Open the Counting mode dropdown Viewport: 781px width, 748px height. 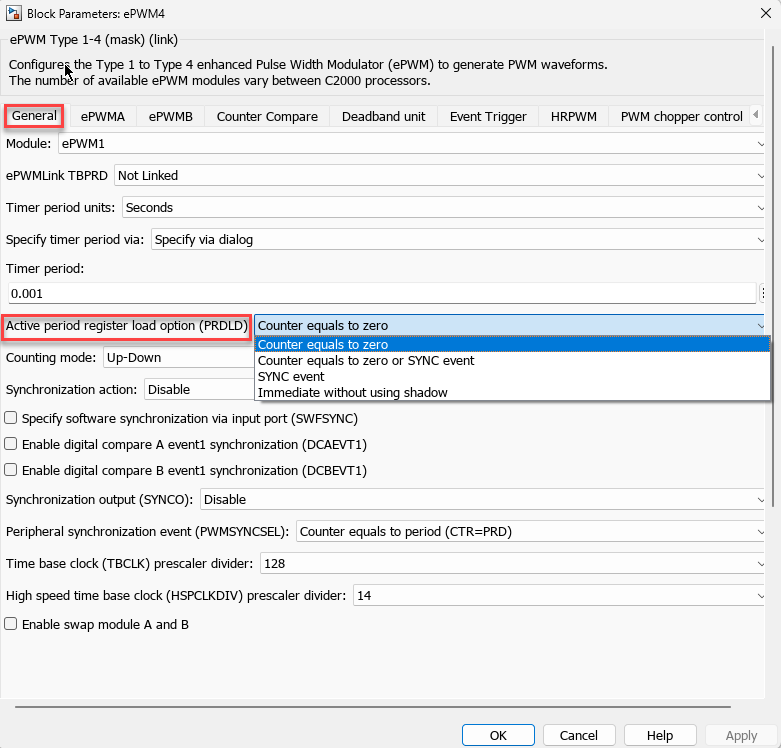(x=178, y=358)
